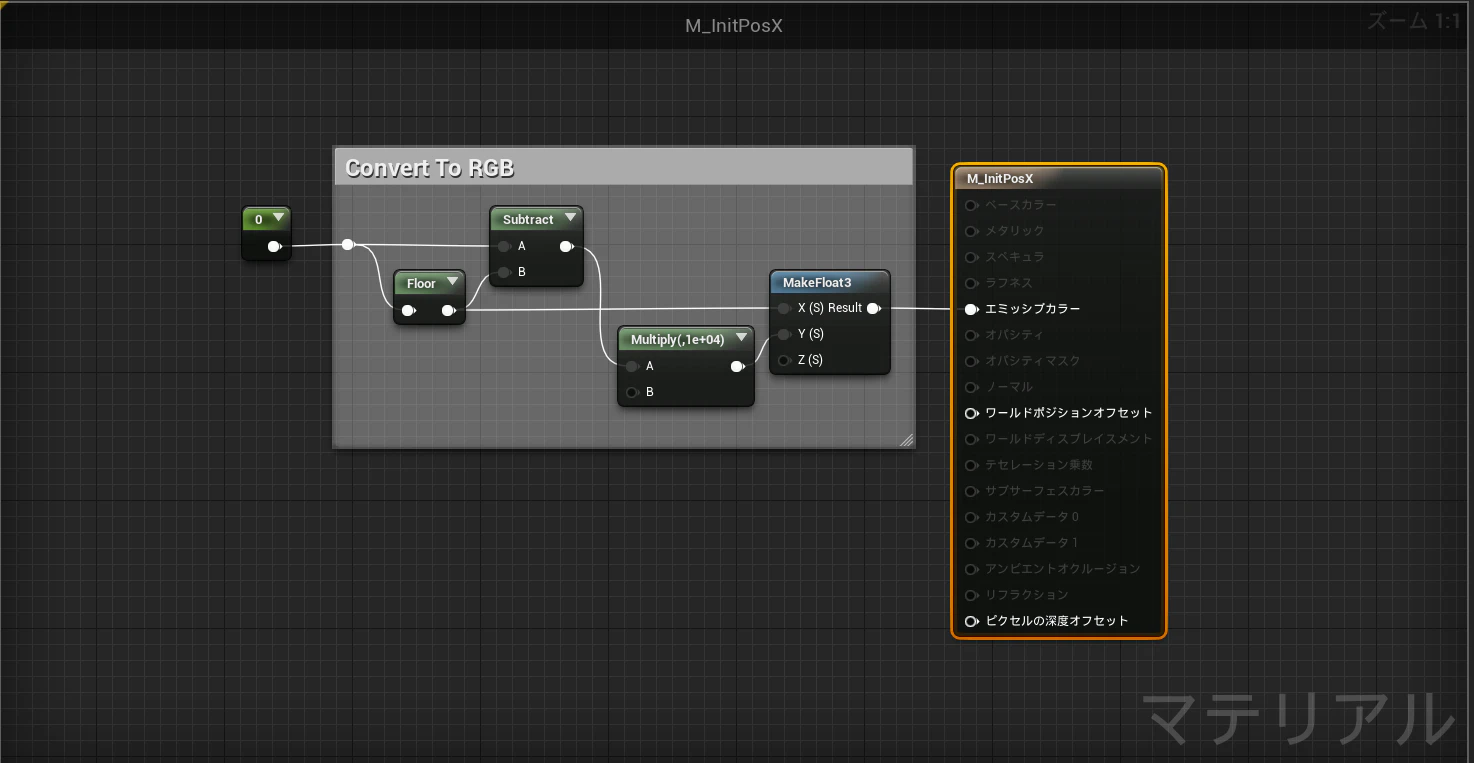Screen dimensions: 1474x763
Task: Select the Floor node title
Action: tap(421, 284)
